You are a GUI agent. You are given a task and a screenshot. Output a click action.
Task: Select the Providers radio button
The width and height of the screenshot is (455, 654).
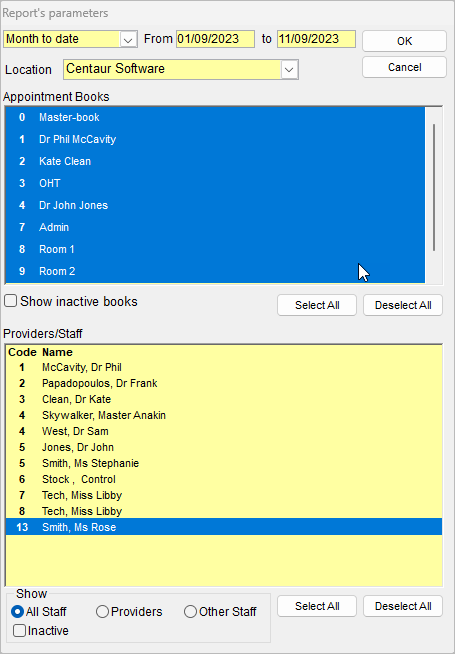click(x=102, y=612)
